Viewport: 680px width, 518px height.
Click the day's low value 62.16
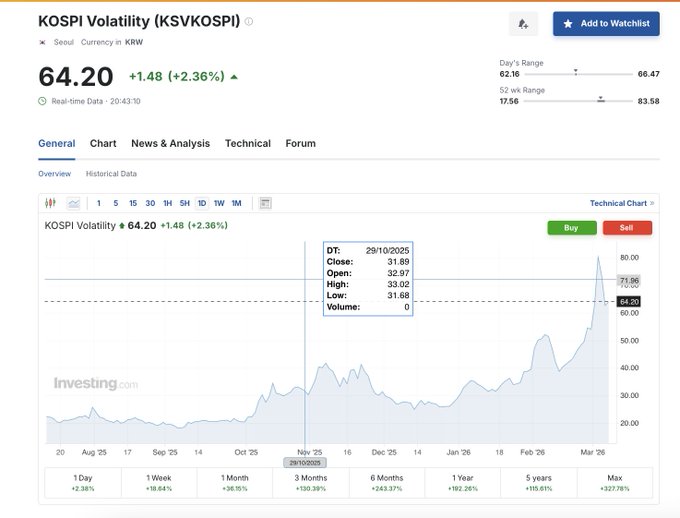[510, 74]
